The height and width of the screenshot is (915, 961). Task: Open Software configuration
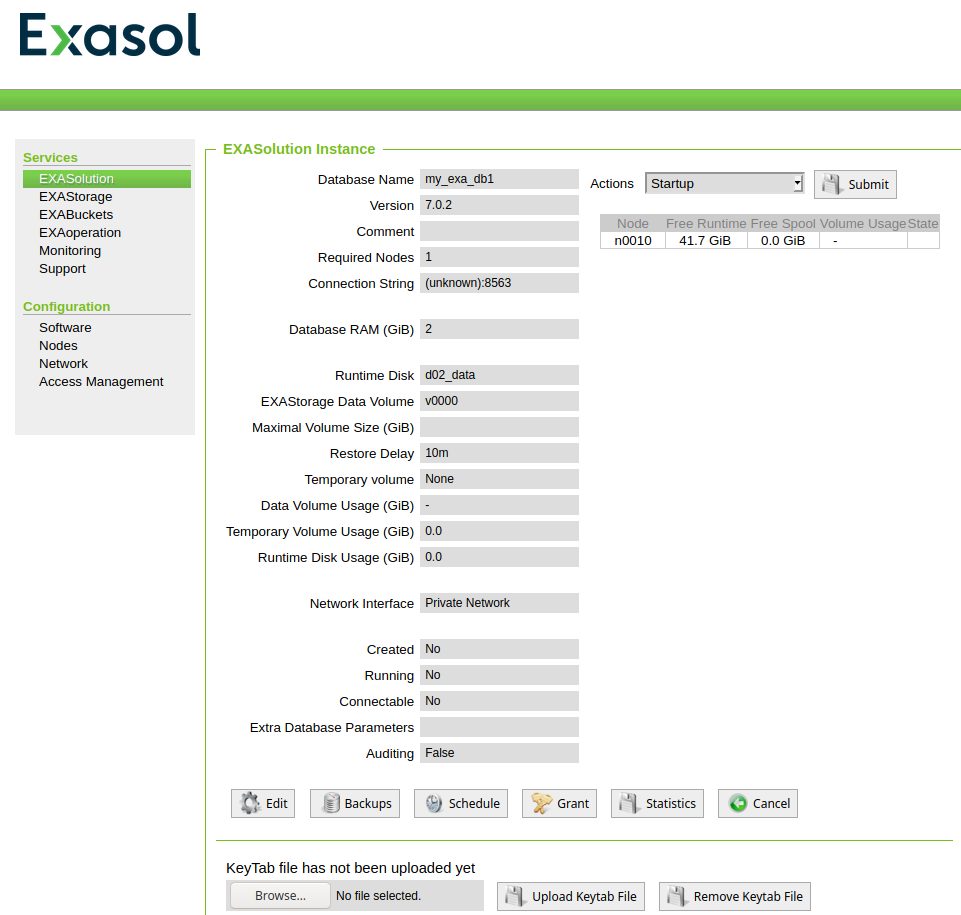pyautogui.click(x=65, y=327)
